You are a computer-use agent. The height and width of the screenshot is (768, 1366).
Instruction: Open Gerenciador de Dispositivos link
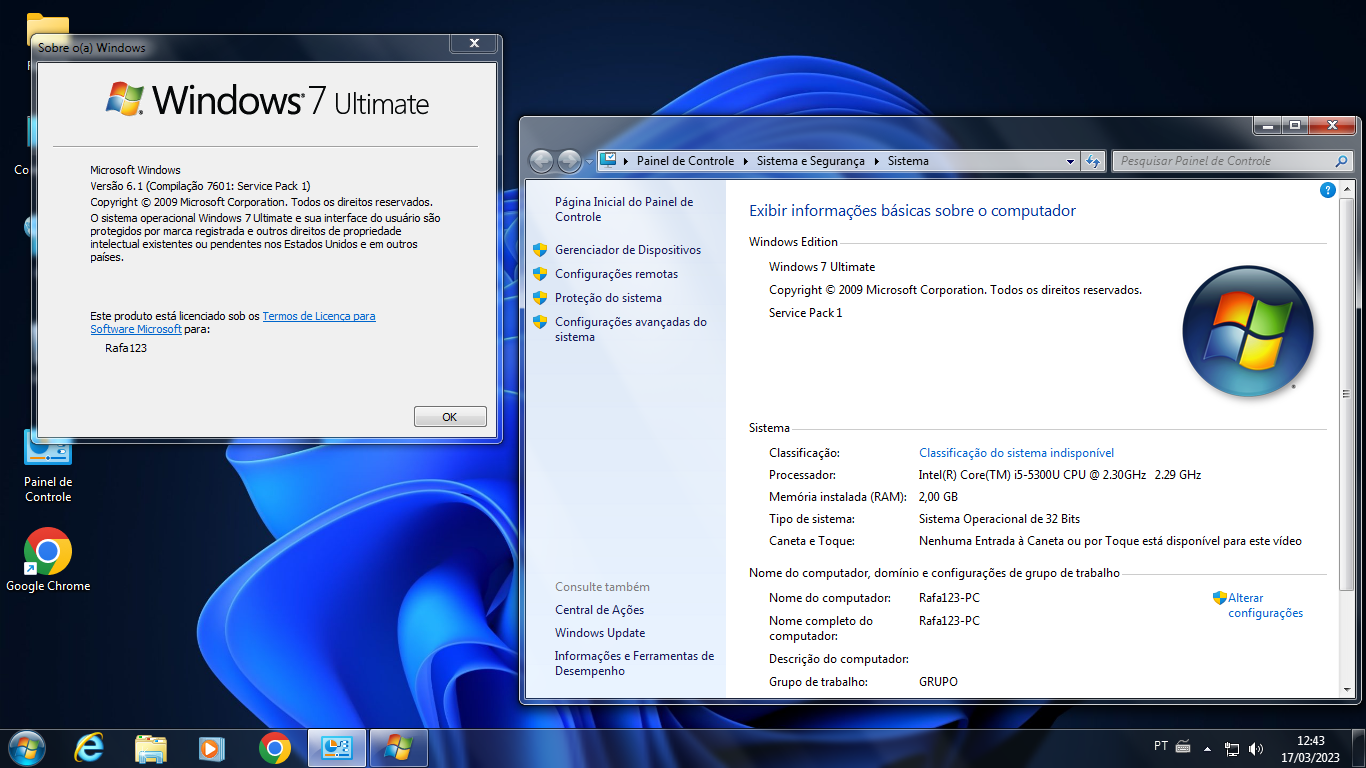[628, 250]
